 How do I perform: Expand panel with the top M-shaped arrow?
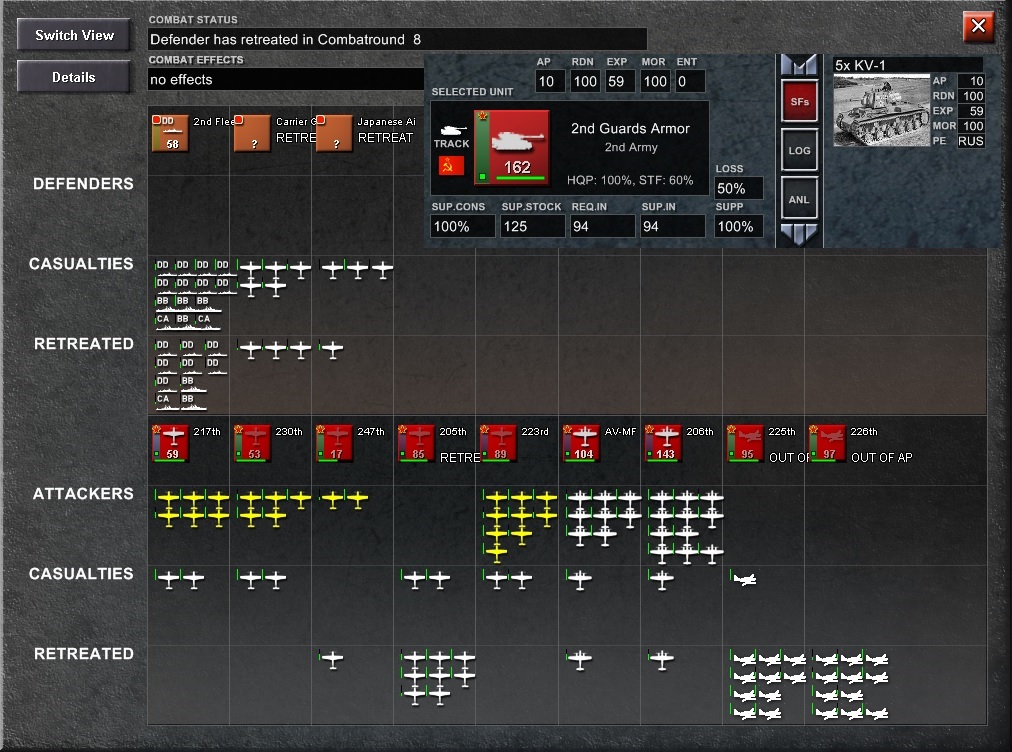(x=798, y=65)
